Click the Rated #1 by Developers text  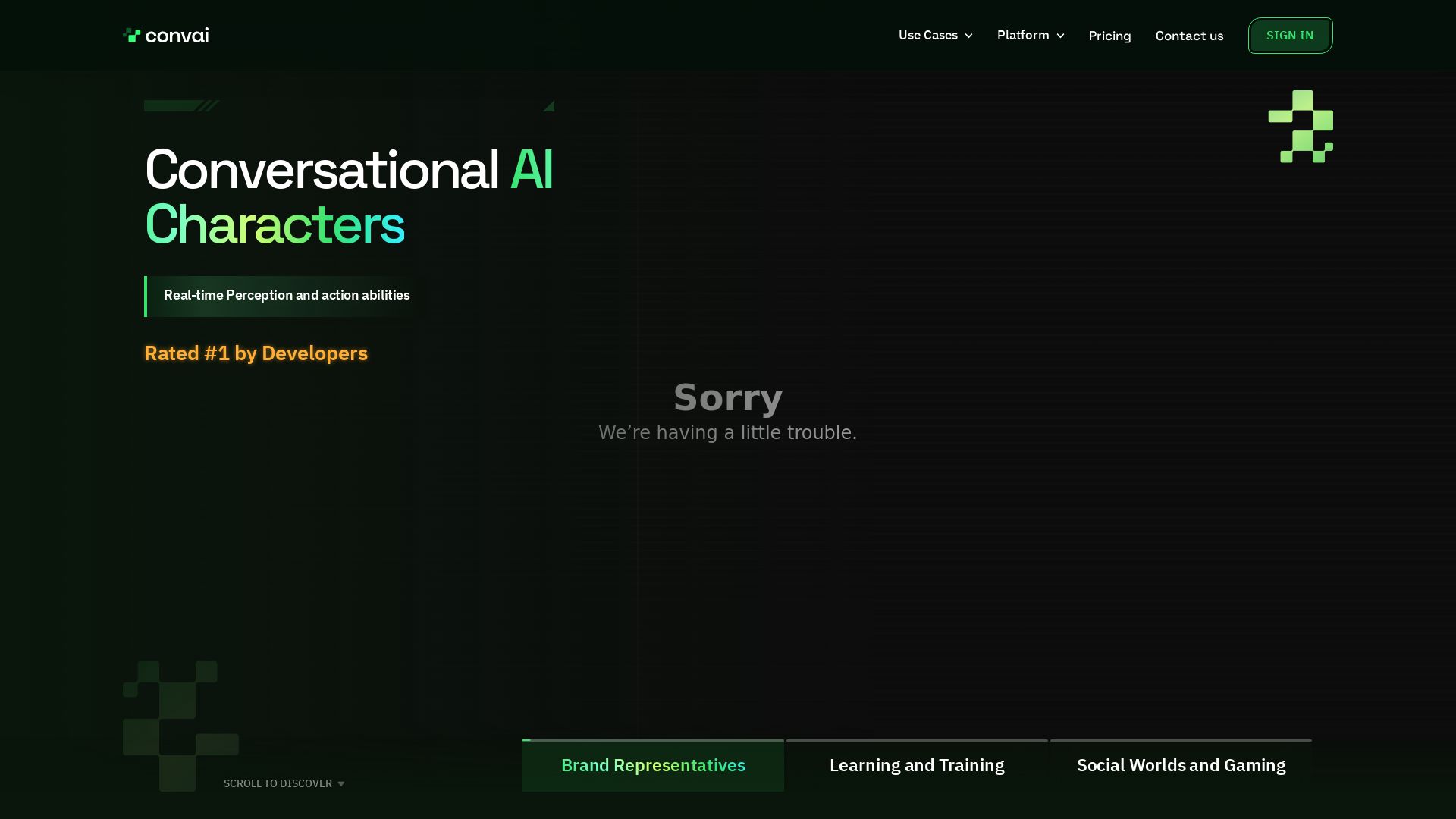[256, 353]
